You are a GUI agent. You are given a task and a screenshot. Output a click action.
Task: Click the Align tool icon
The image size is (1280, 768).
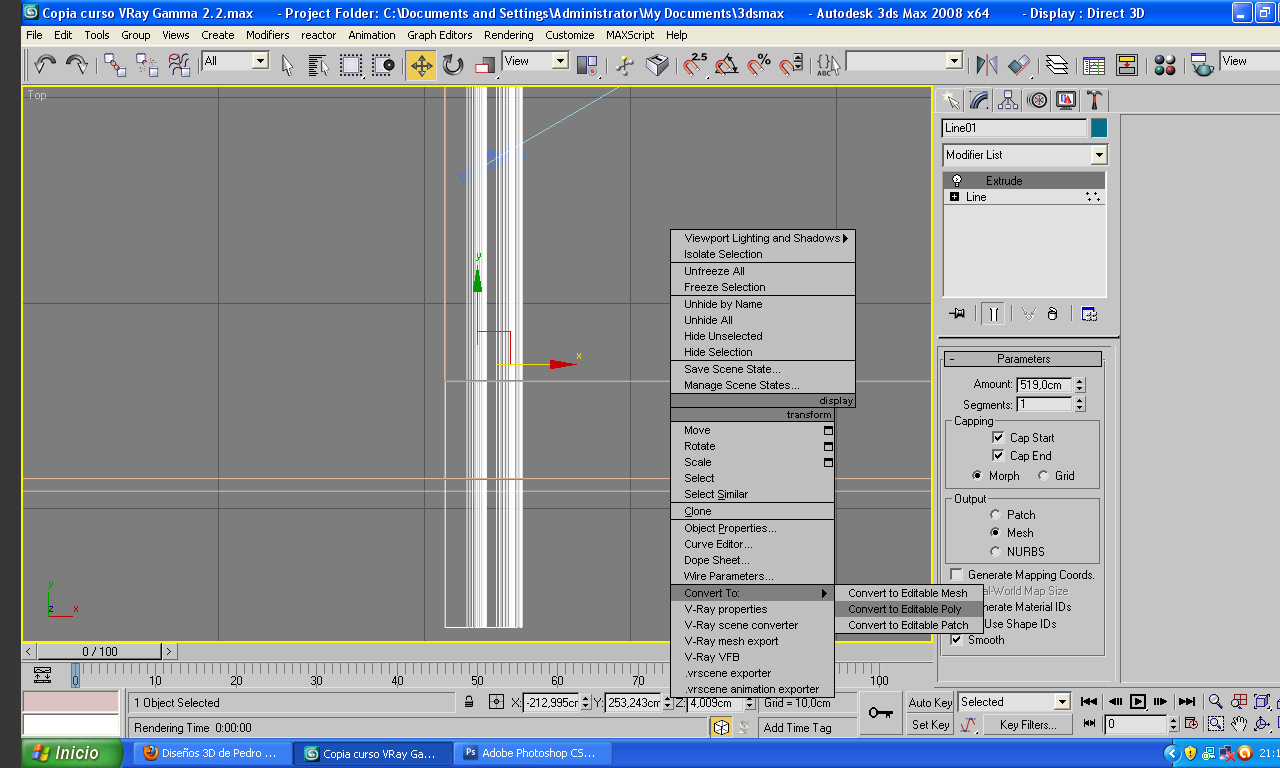pos(1019,65)
